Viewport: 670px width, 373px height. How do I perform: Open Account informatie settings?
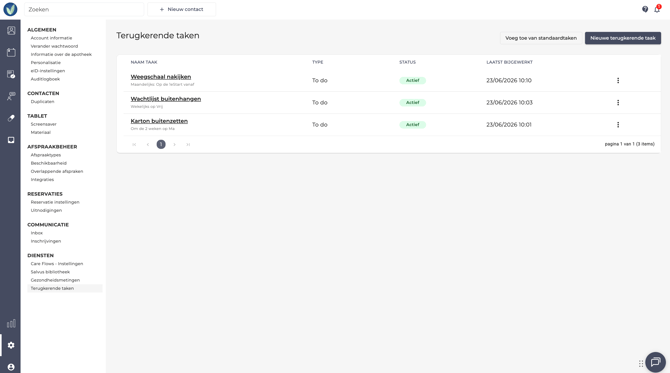coord(51,38)
